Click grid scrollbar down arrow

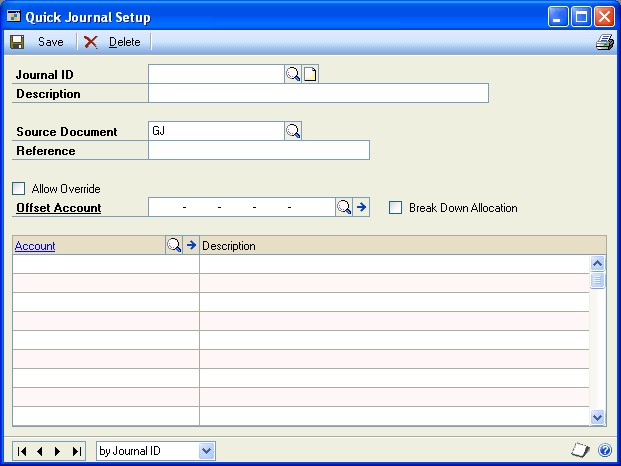(x=597, y=417)
